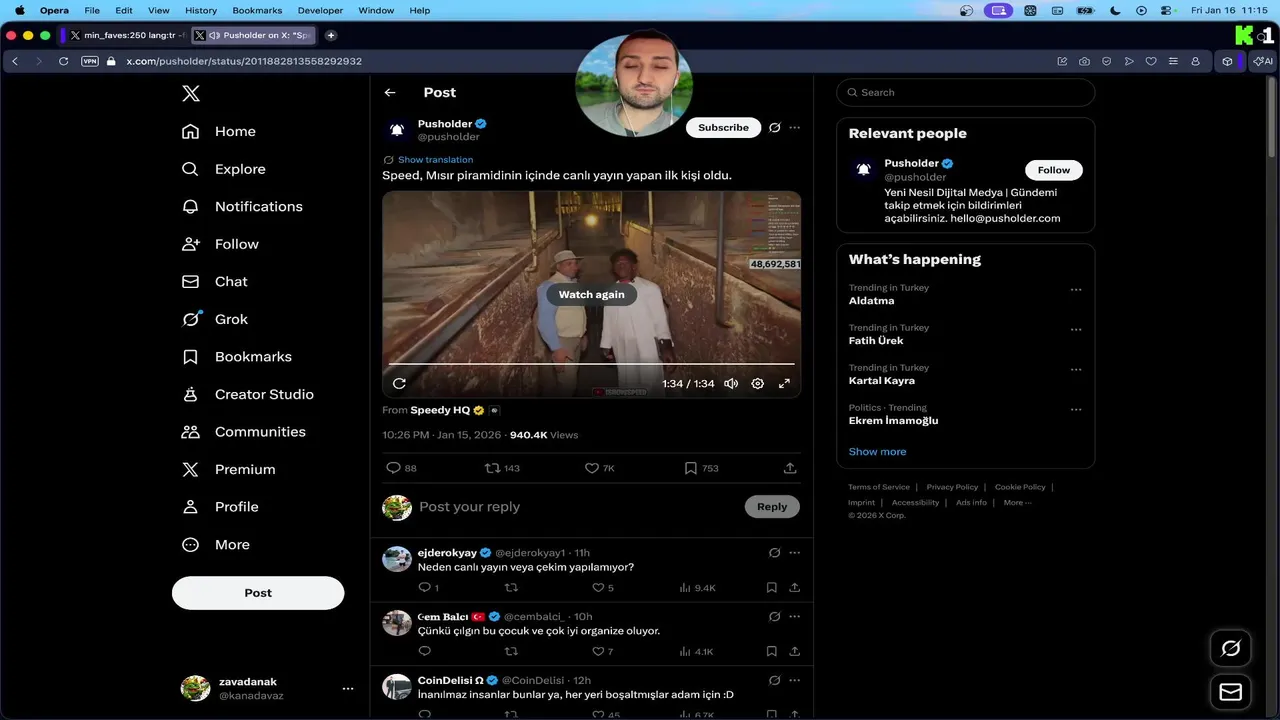Viewport: 1280px width, 720px height.
Task: Replay the video with circular arrow icon
Action: [399, 383]
